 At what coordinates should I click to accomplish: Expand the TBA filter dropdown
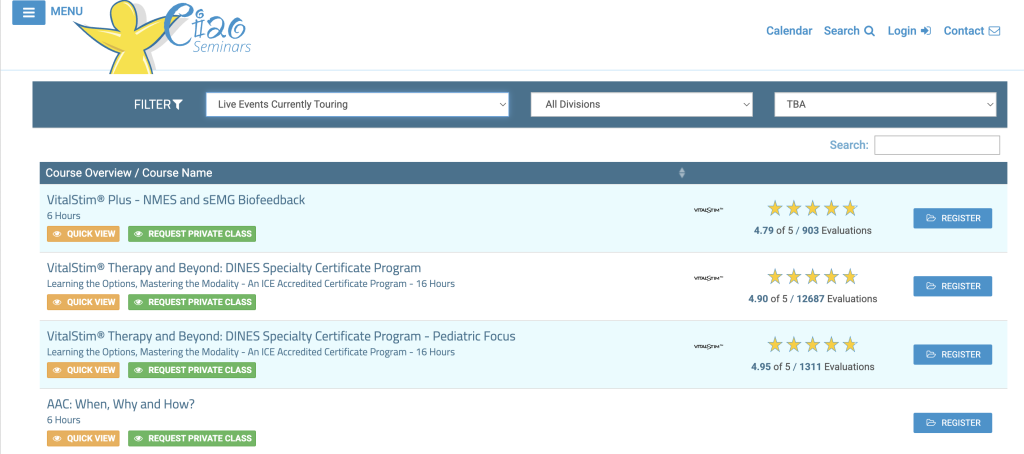[x=885, y=104]
